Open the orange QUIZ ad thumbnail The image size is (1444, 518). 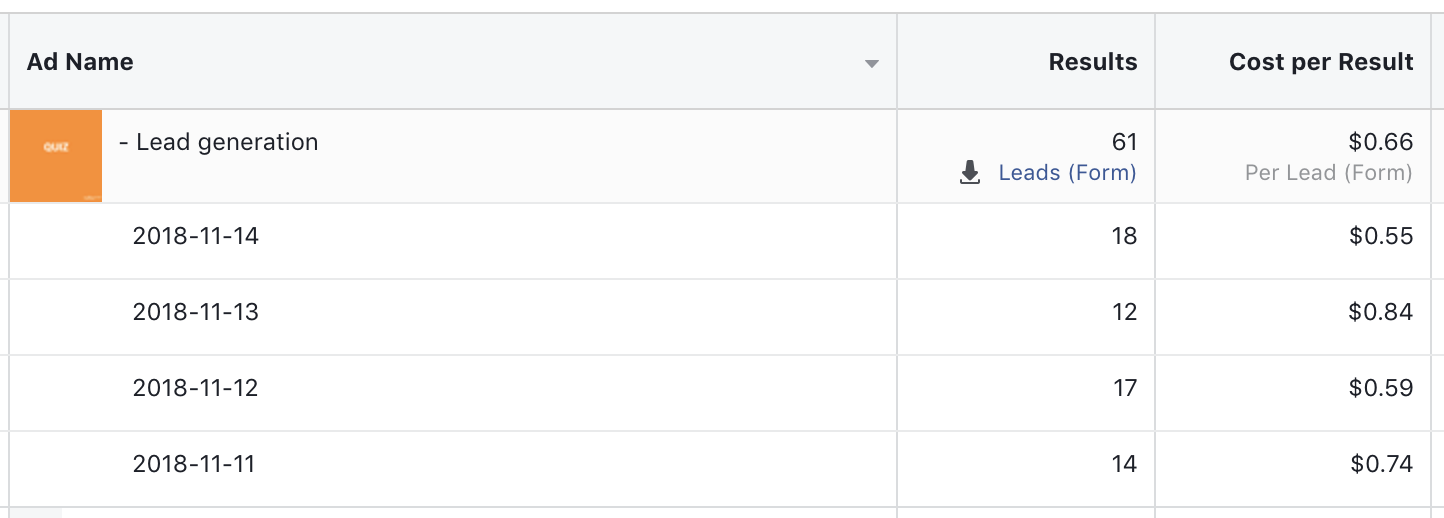56,156
